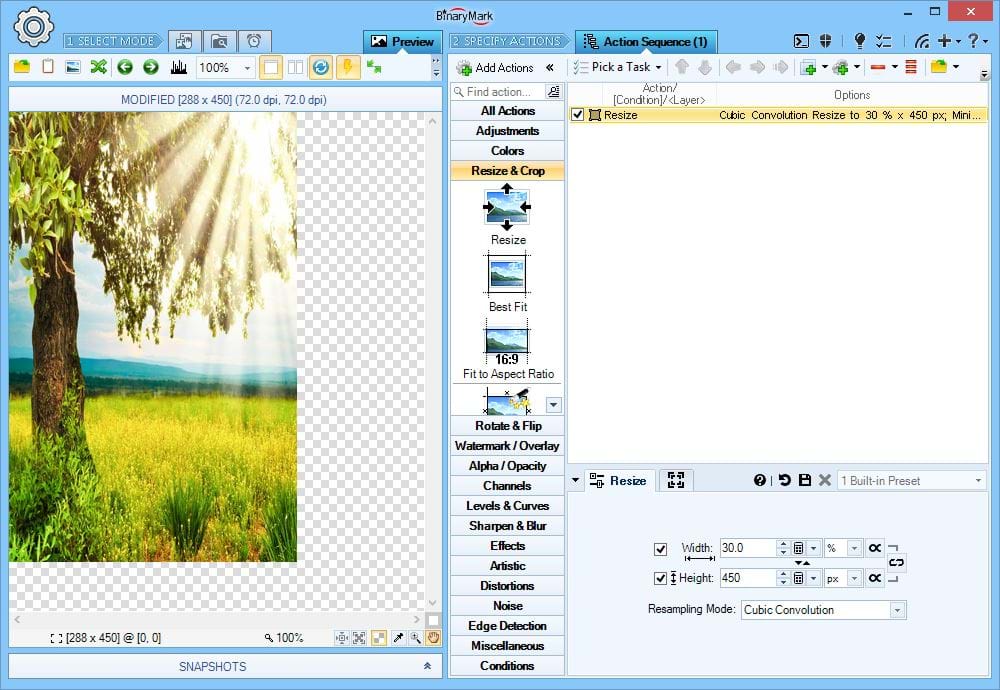Open the 100% zoom level dropdown

tap(247, 68)
